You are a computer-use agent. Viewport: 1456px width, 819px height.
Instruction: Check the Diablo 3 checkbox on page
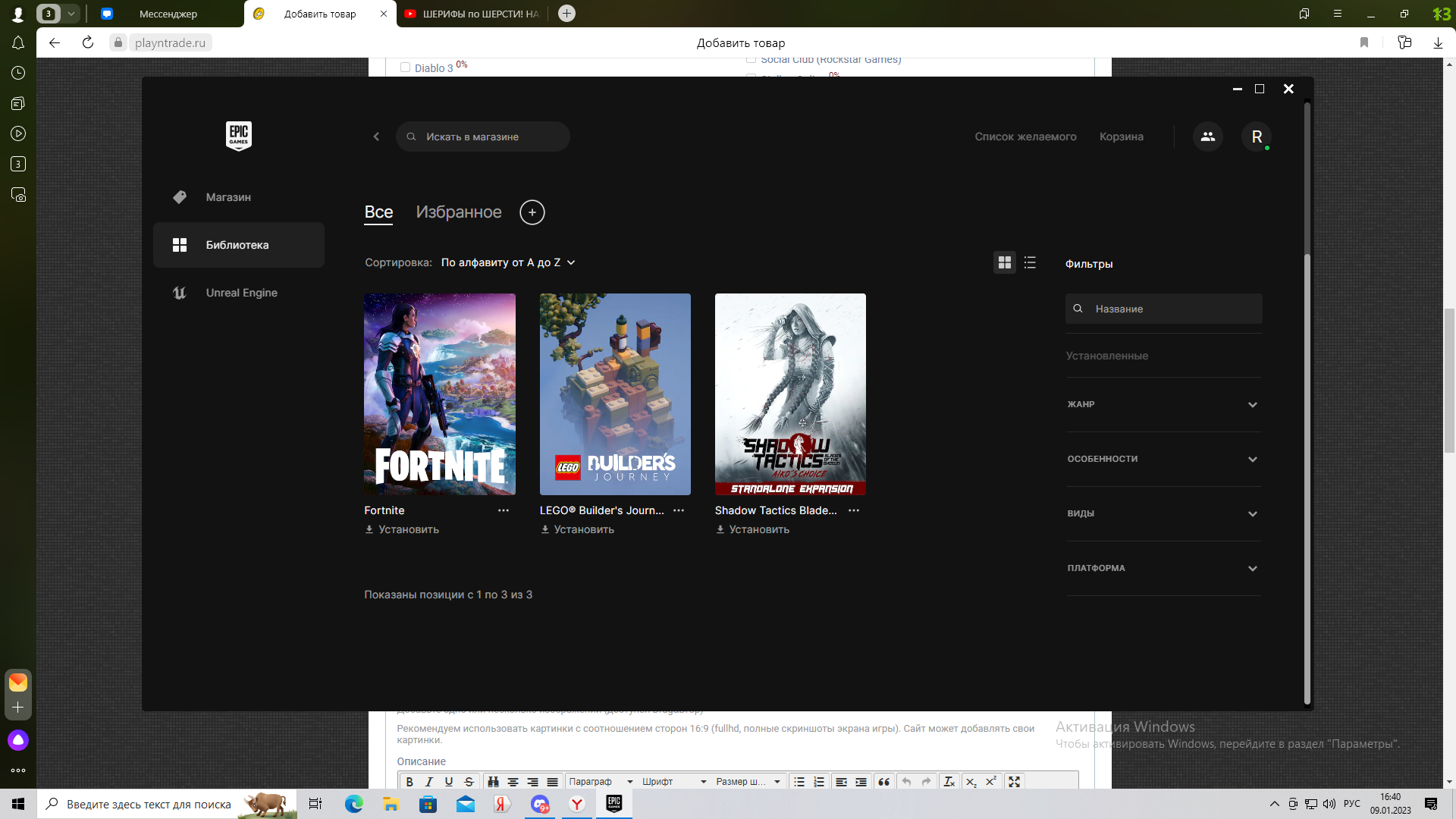405,67
